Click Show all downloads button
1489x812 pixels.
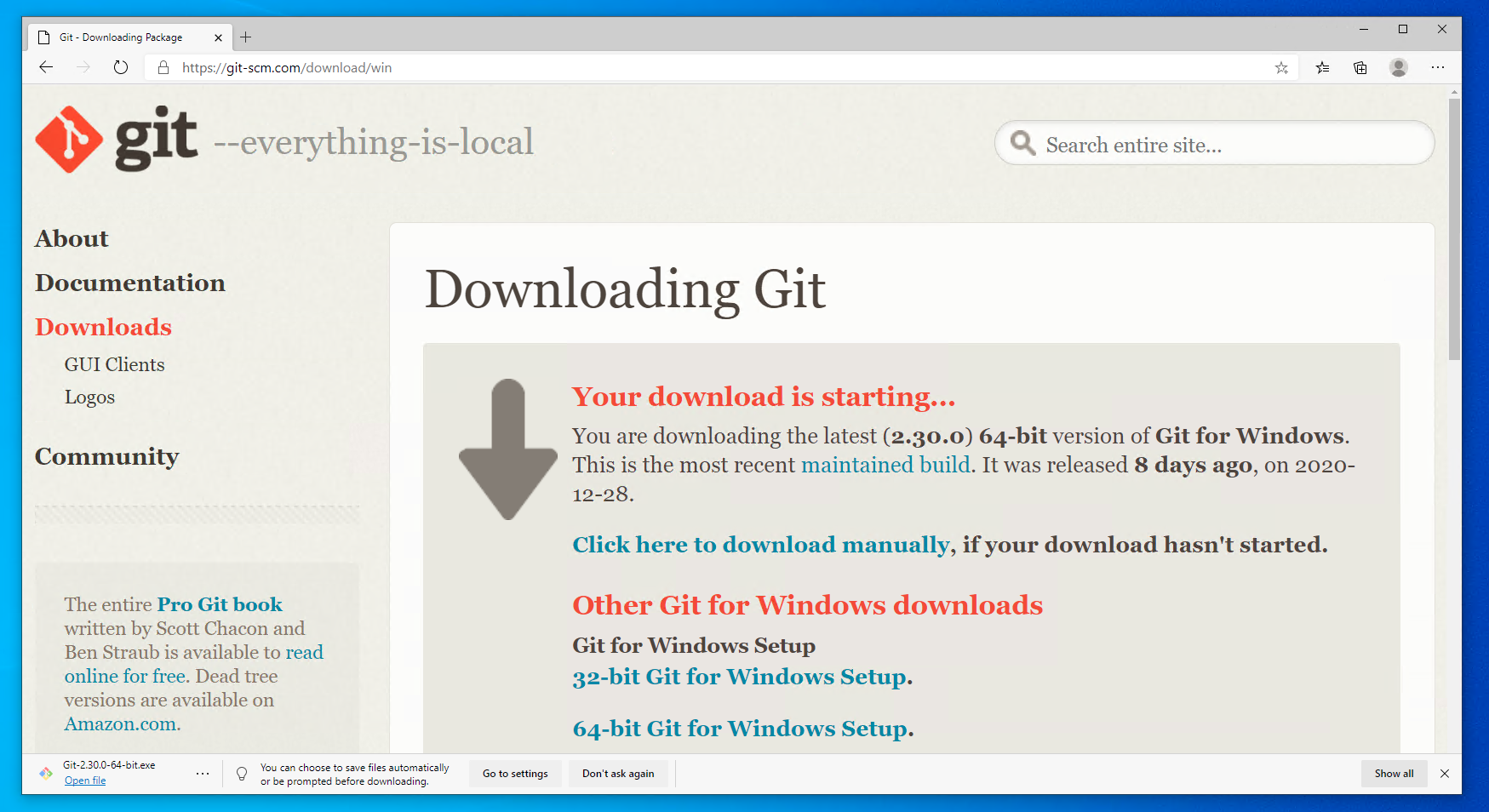1394,774
